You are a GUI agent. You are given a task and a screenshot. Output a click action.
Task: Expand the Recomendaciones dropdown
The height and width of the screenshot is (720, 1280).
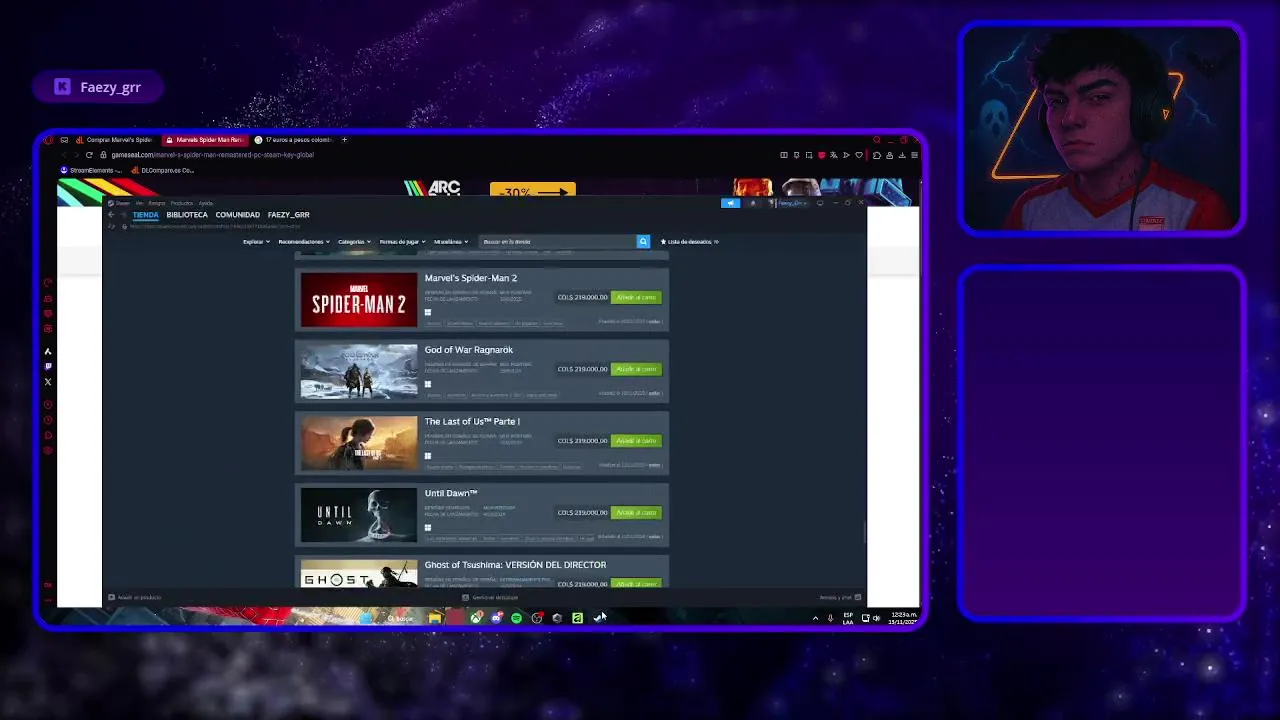[x=304, y=241]
